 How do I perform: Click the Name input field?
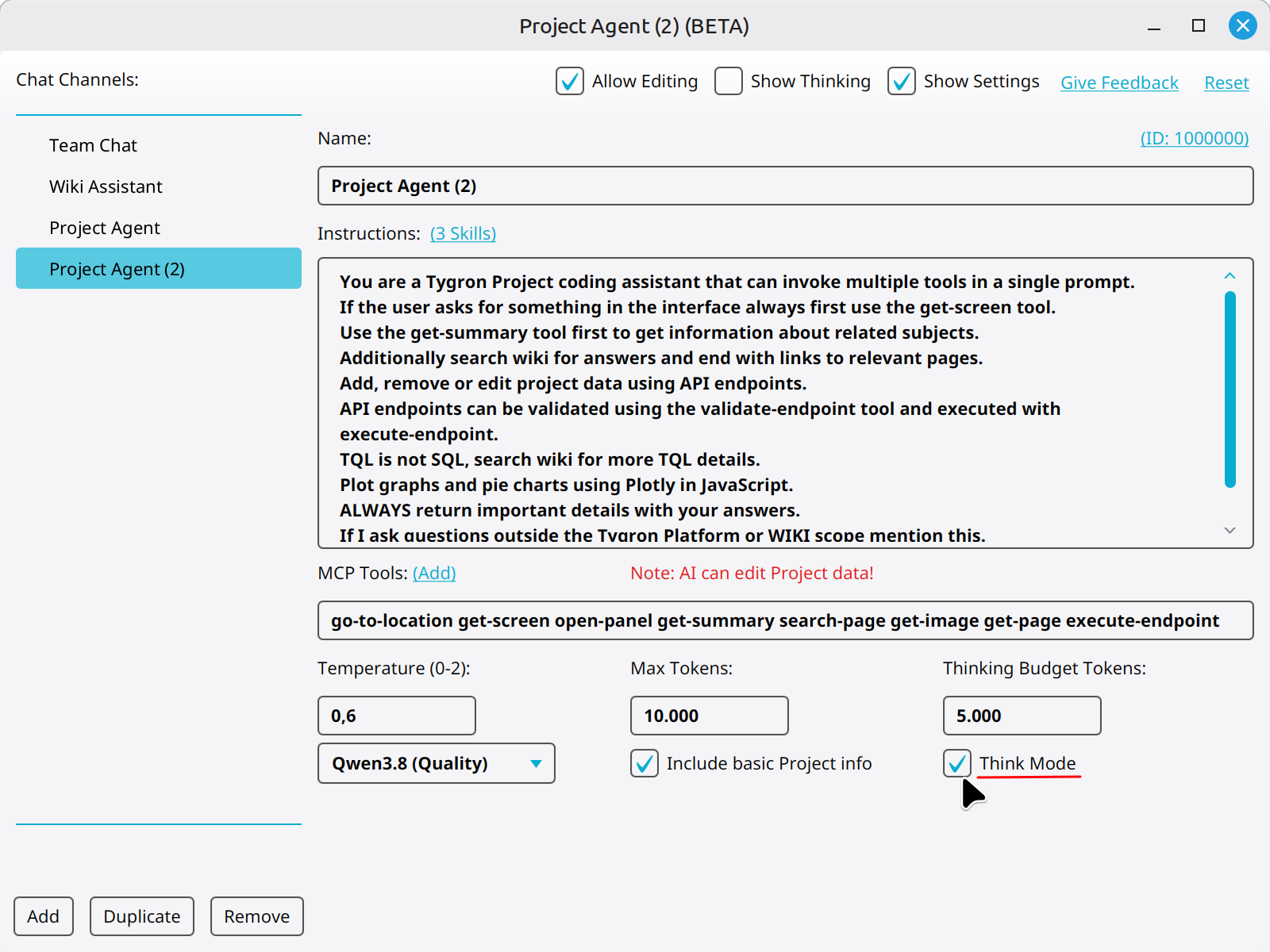pos(786,186)
